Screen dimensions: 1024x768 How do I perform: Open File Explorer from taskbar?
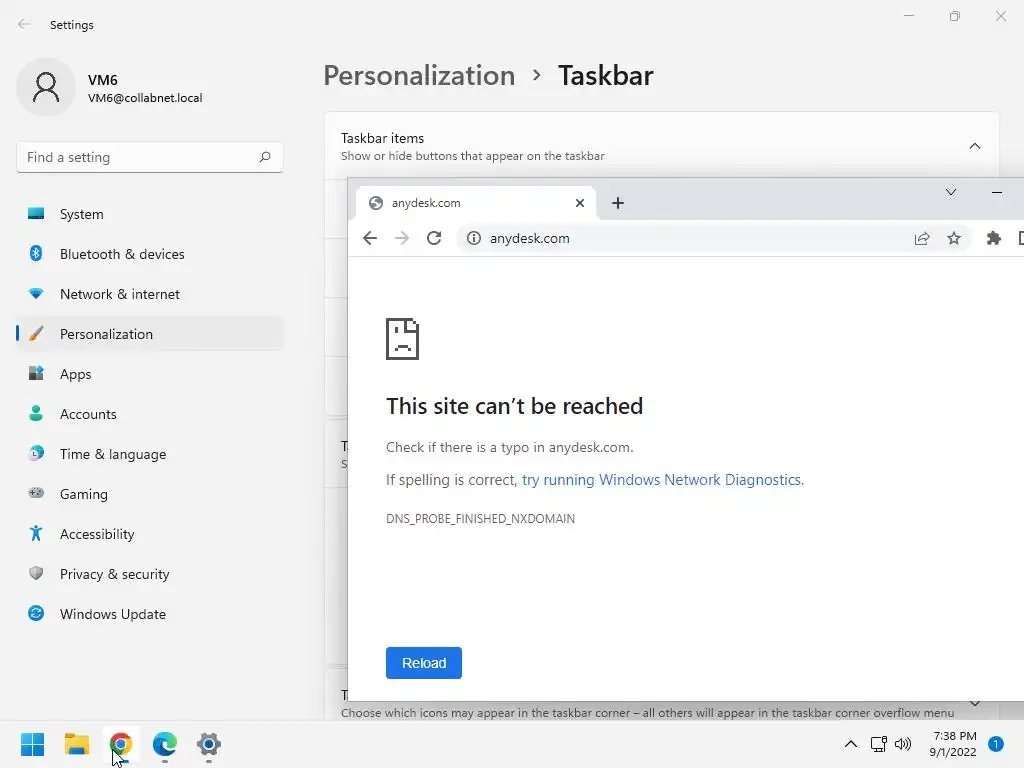tap(77, 744)
